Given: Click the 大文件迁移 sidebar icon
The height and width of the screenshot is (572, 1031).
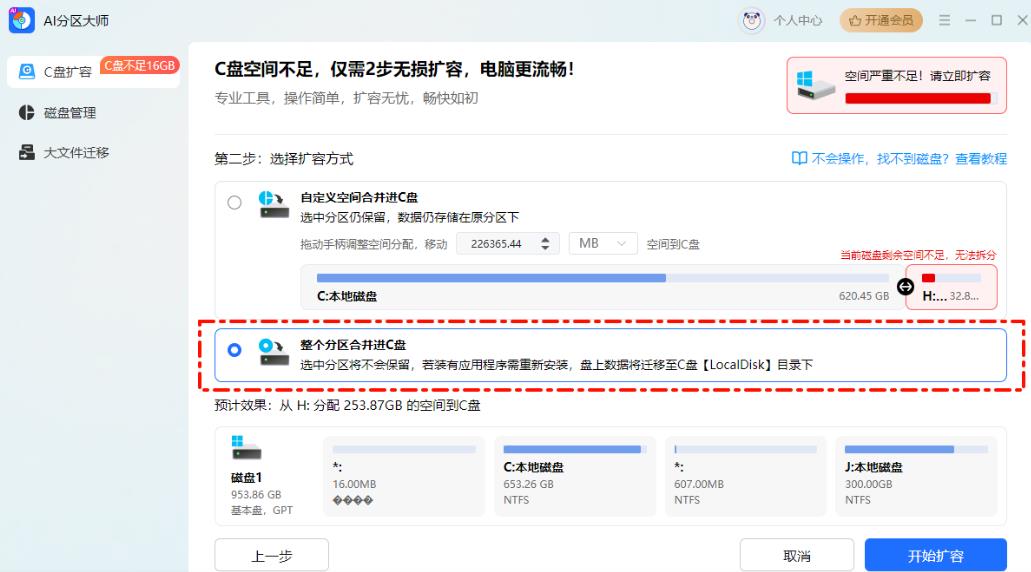Looking at the screenshot, I should coord(26,153).
